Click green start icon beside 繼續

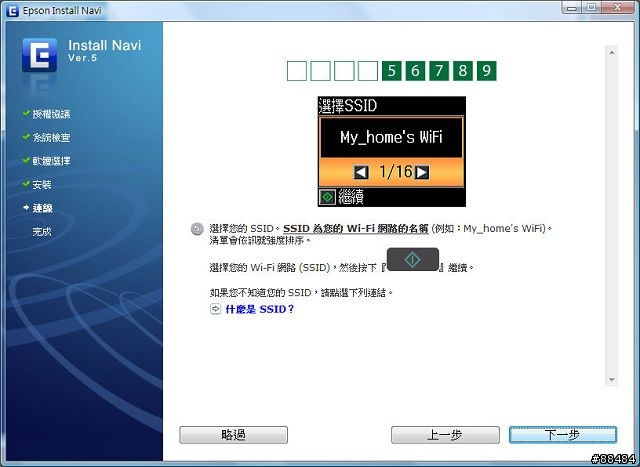(x=327, y=197)
